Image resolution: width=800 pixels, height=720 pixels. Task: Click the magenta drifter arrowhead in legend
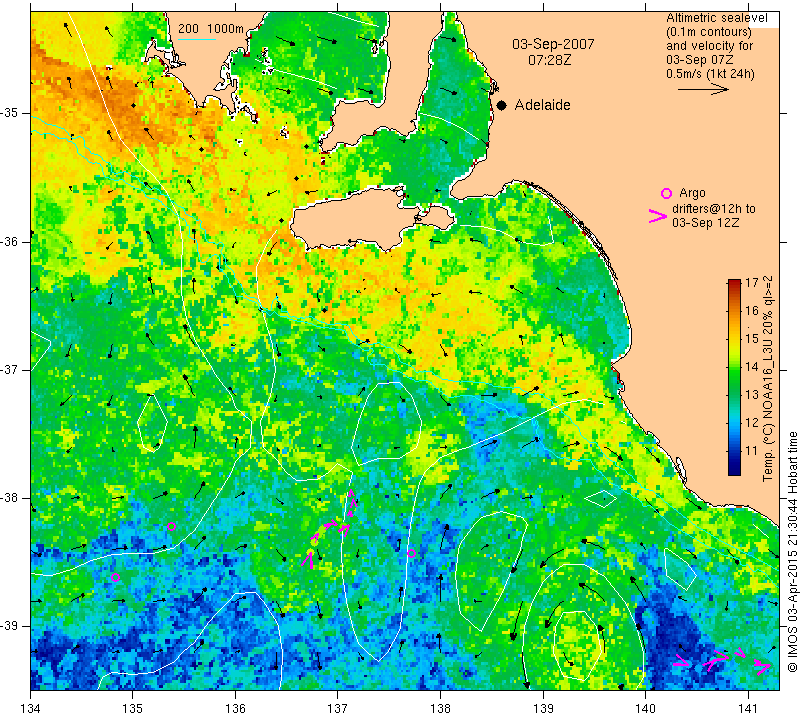(657, 216)
